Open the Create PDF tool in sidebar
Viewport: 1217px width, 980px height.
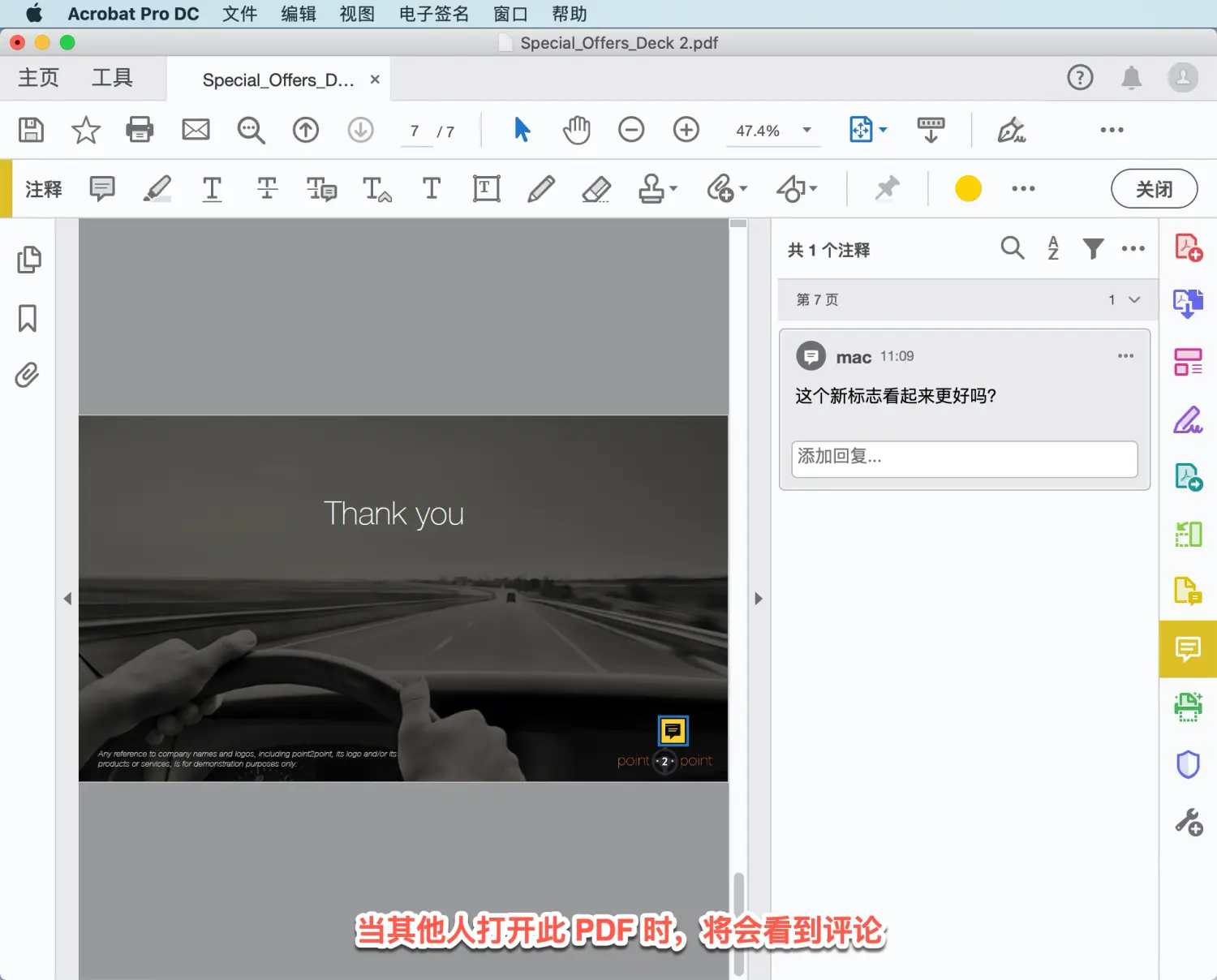tap(1189, 247)
